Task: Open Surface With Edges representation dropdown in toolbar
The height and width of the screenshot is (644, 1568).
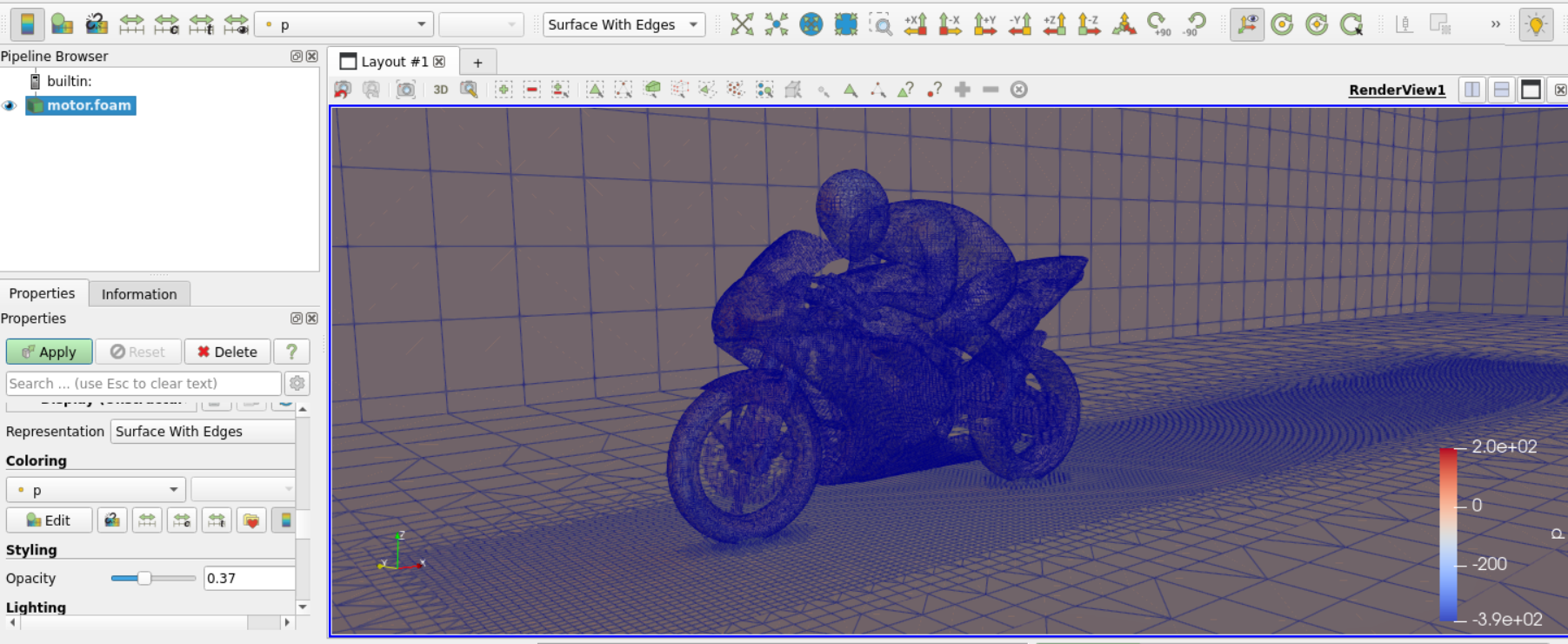Action: (624, 24)
